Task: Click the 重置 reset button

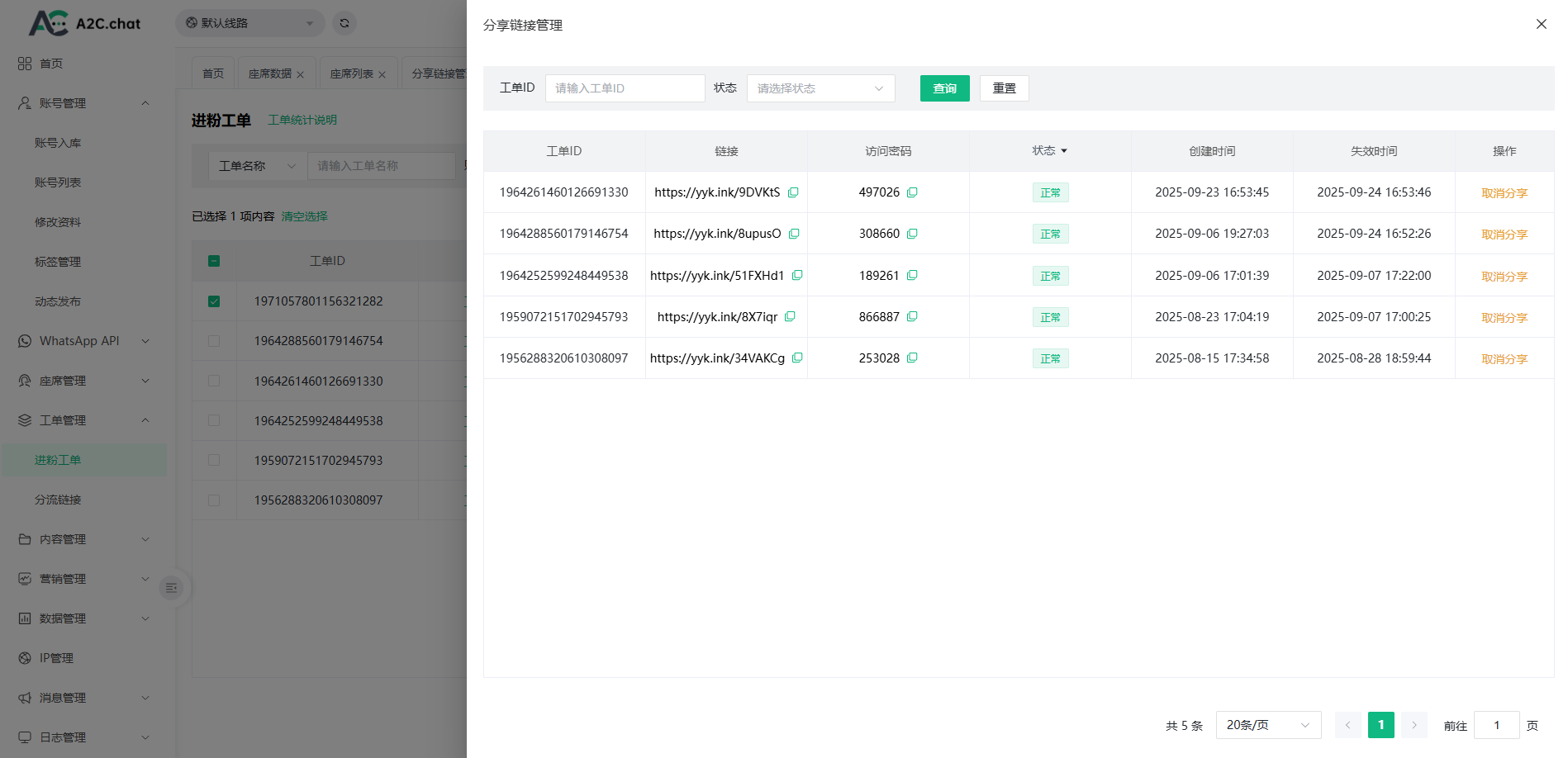Action: pyautogui.click(x=1004, y=88)
